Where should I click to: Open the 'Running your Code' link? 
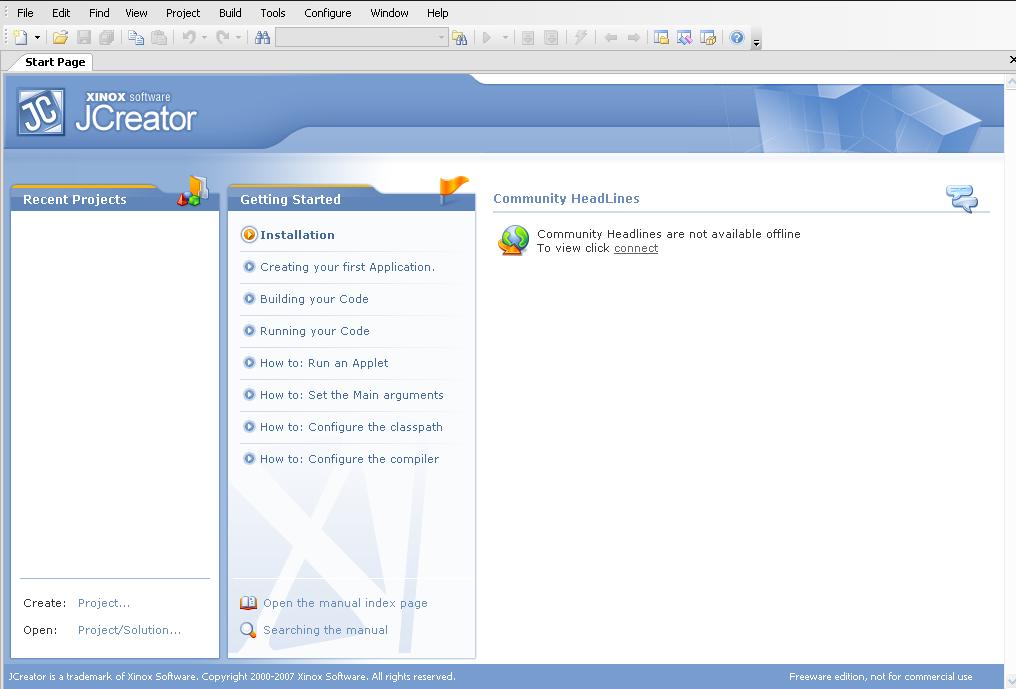315,331
